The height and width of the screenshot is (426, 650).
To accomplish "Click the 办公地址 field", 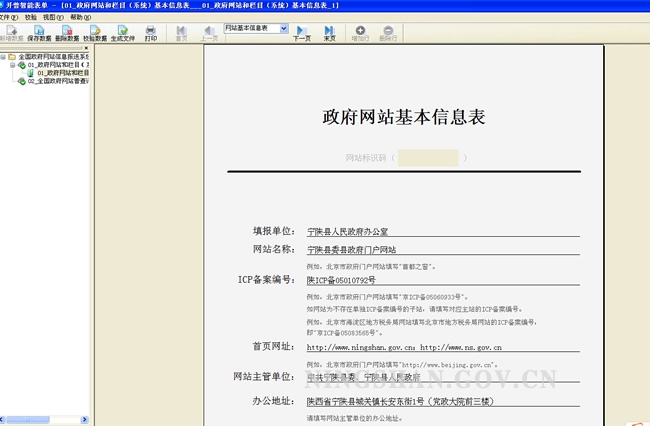I will tap(443, 401).
